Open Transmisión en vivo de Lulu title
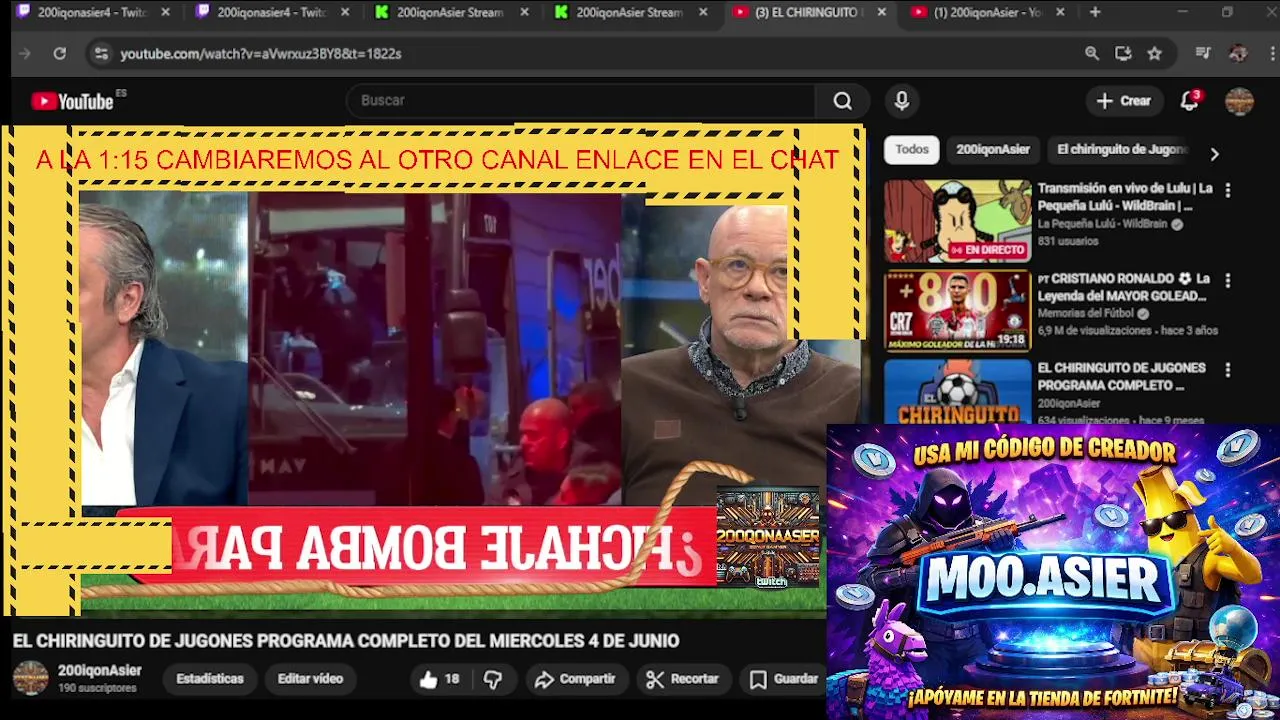 1125,196
